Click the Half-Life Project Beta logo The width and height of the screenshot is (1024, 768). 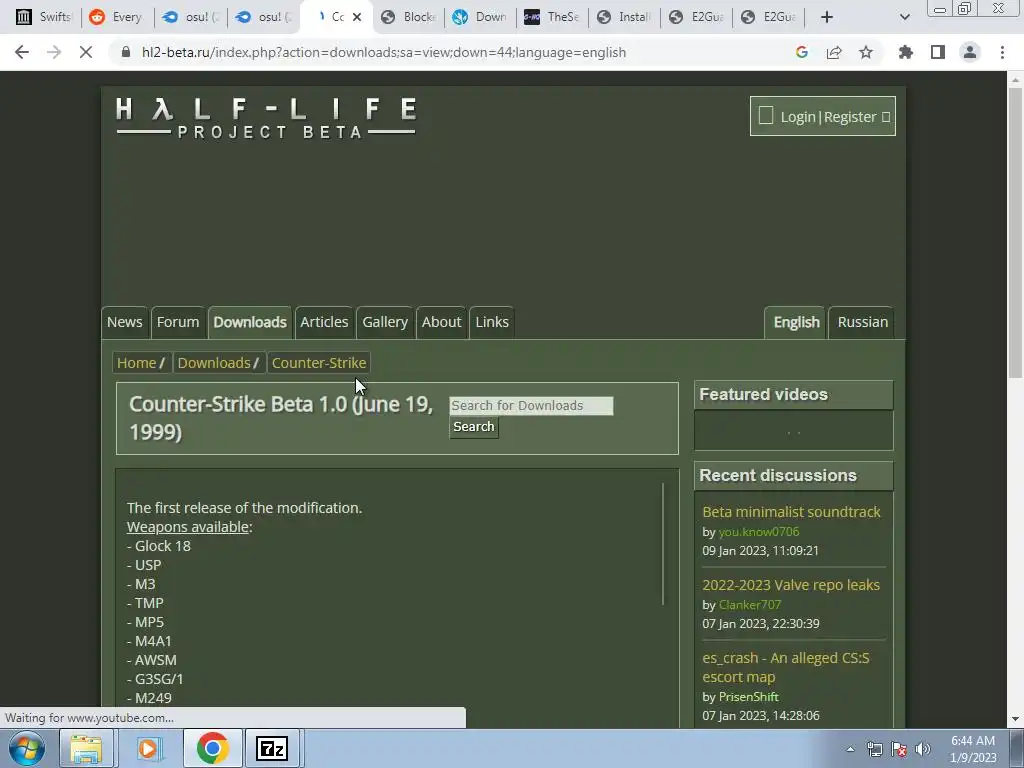point(266,118)
